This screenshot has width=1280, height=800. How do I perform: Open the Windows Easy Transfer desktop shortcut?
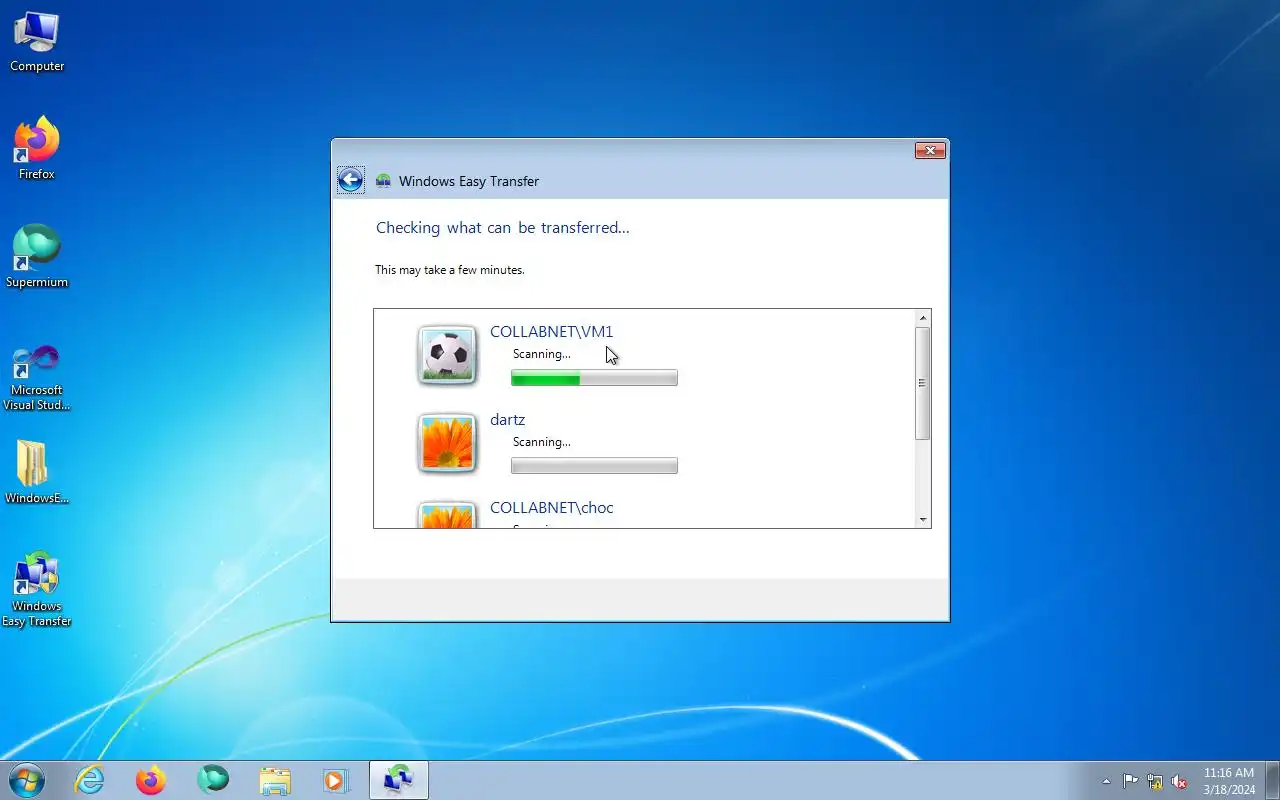click(x=37, y=589)
